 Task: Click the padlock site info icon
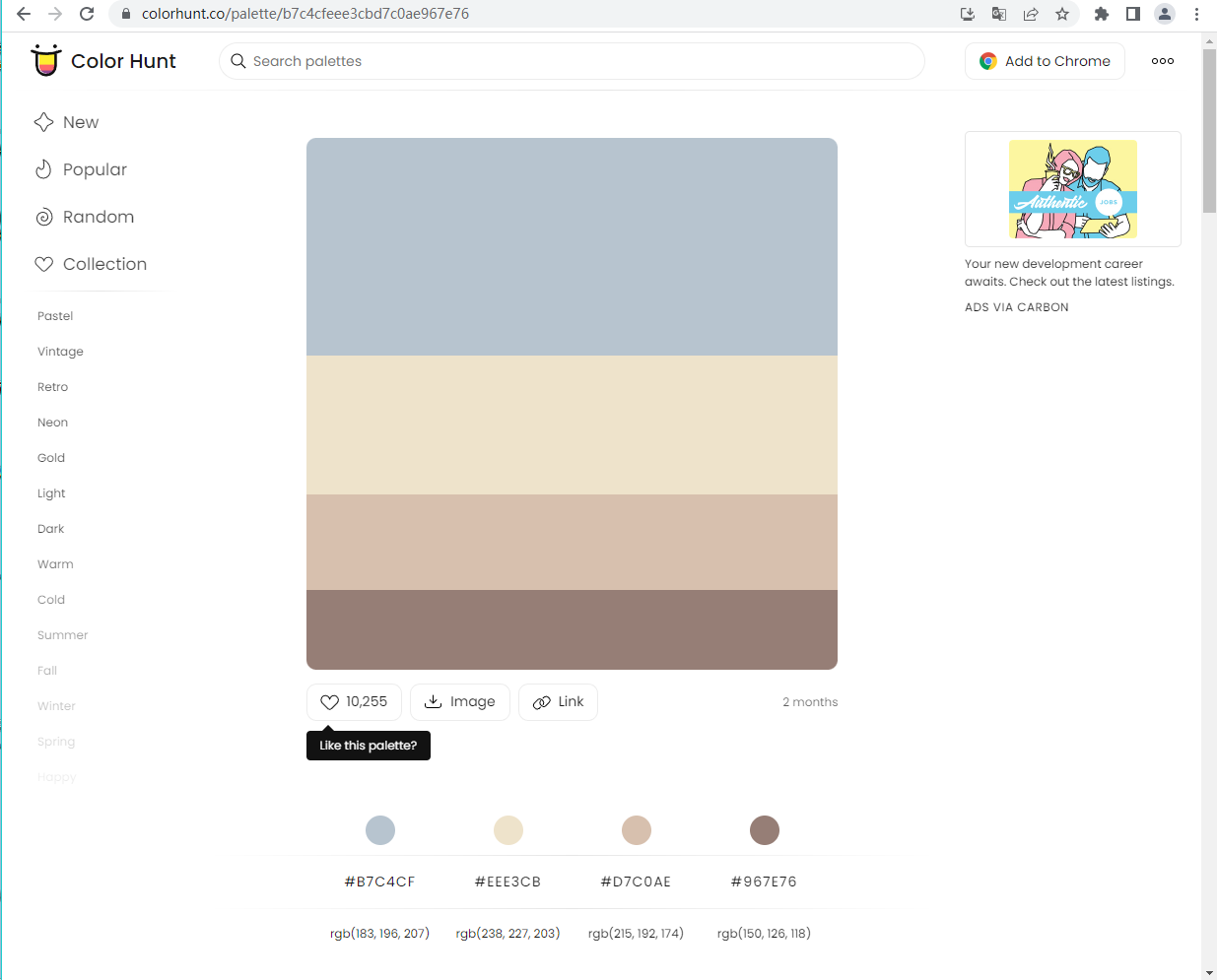point(125,14)
